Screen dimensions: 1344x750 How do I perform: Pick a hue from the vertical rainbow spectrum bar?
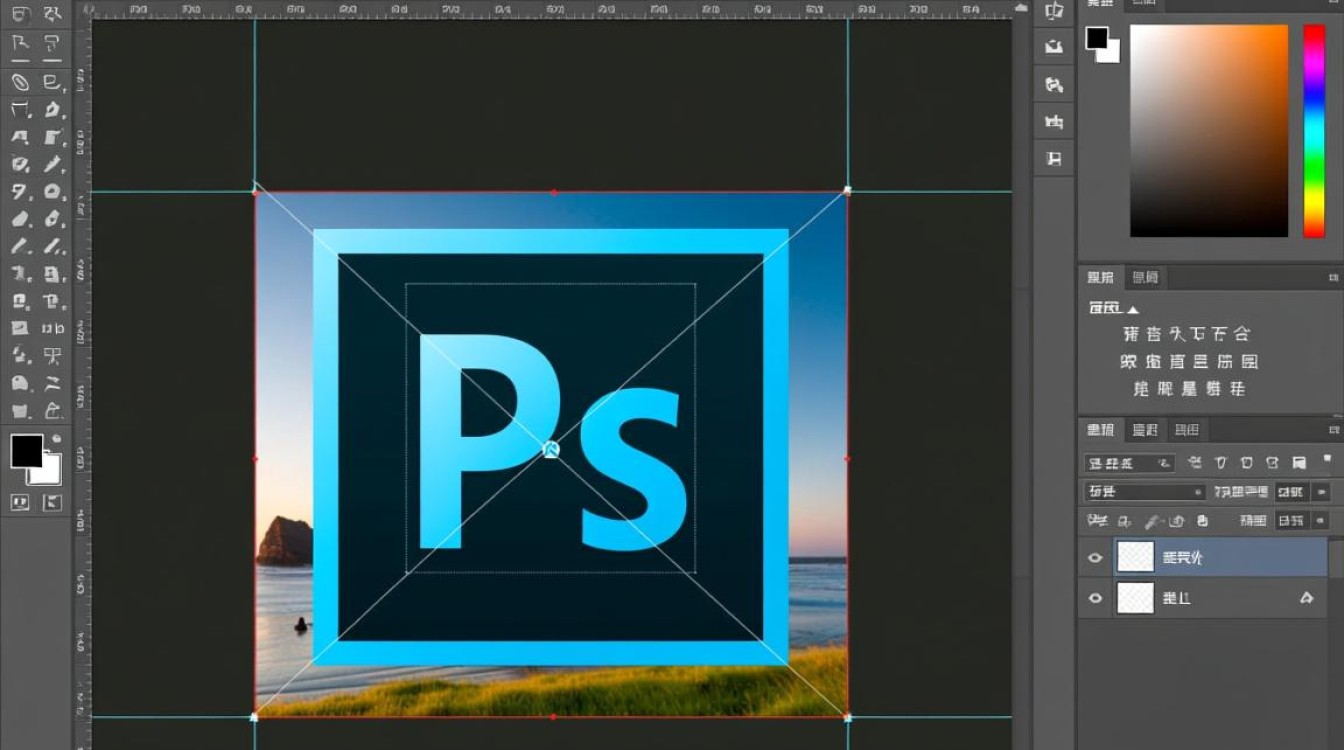coord(1313,131)
